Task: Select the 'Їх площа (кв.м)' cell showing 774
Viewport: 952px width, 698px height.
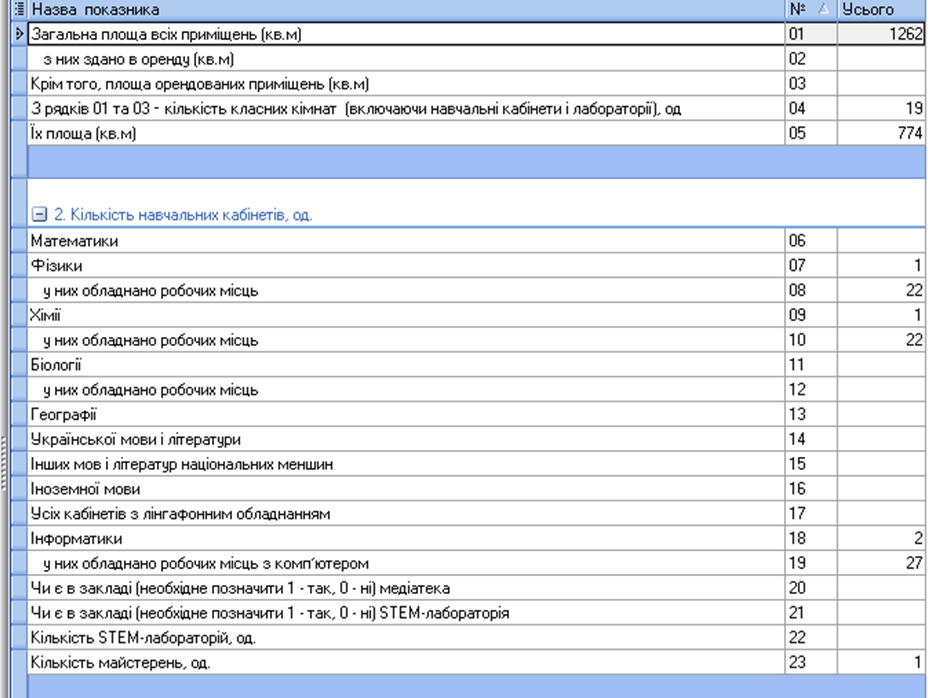Action: pyautogui.click(x=881, y=133)
